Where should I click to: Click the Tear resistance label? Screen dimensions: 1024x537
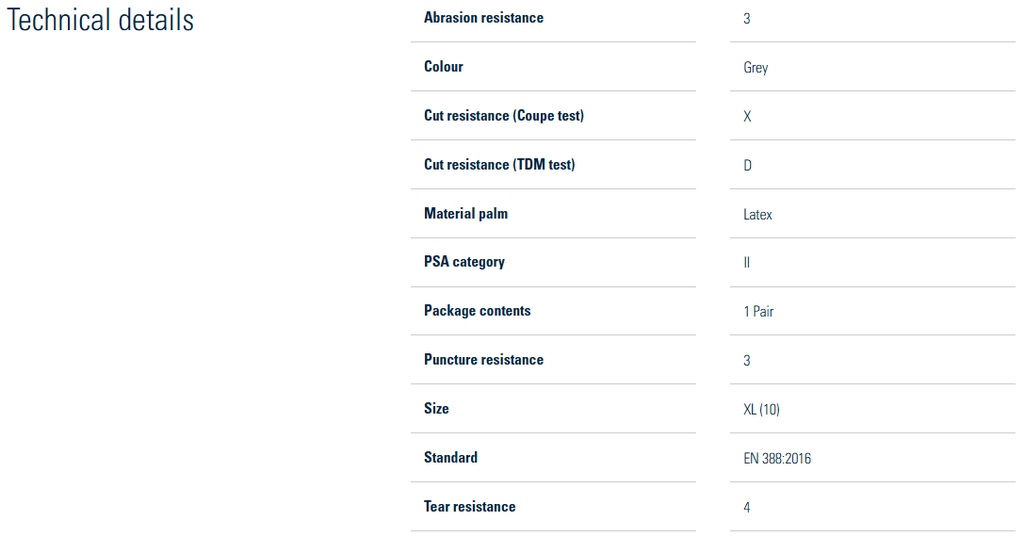470,506
